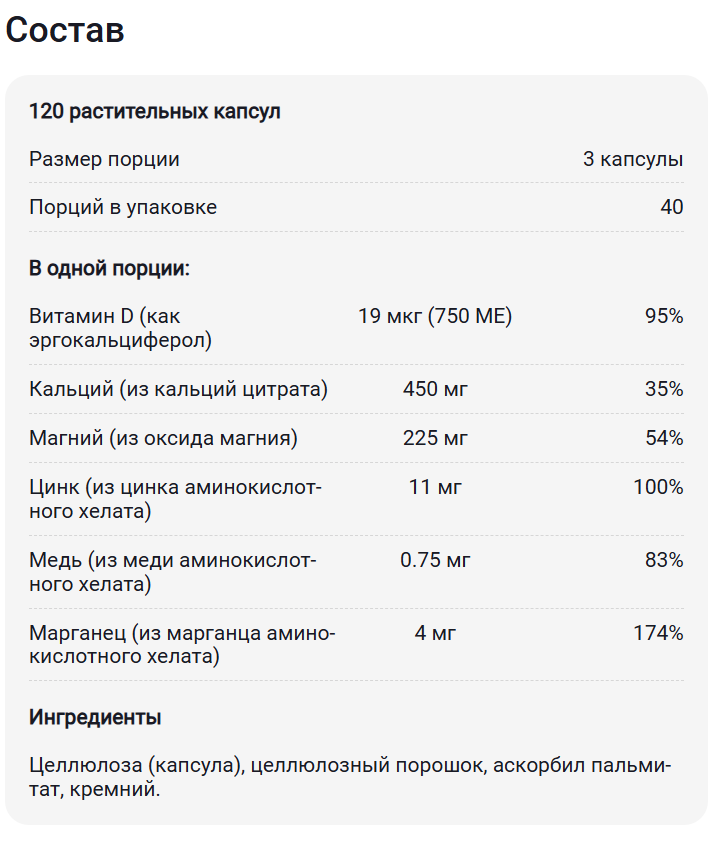720x868 pixels.
Task: Click the "3 капсулы" serving value
Action: [633, 159]
